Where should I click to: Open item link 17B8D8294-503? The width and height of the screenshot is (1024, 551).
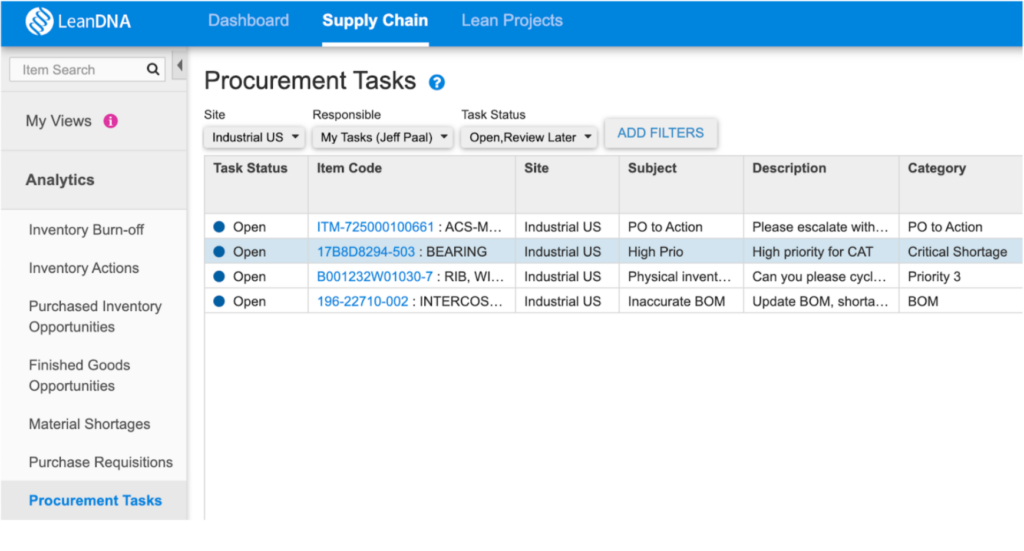(x=366, y=251)
